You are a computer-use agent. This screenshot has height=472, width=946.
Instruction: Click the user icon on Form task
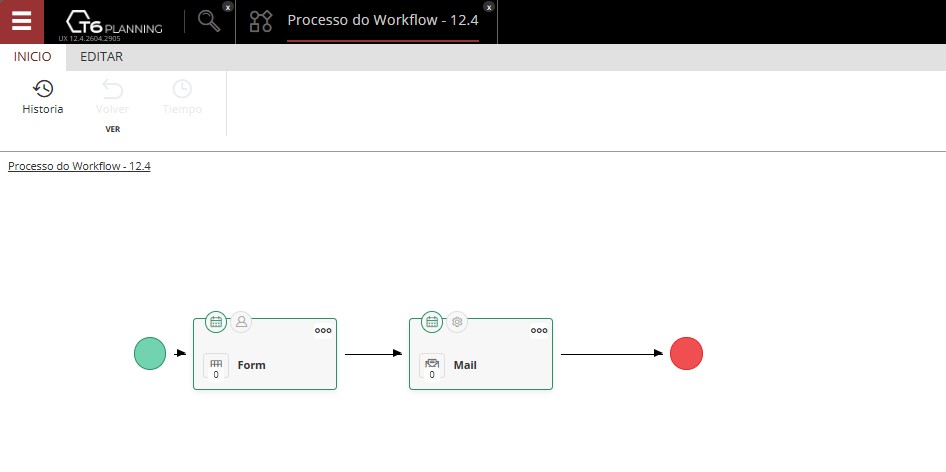241,322
